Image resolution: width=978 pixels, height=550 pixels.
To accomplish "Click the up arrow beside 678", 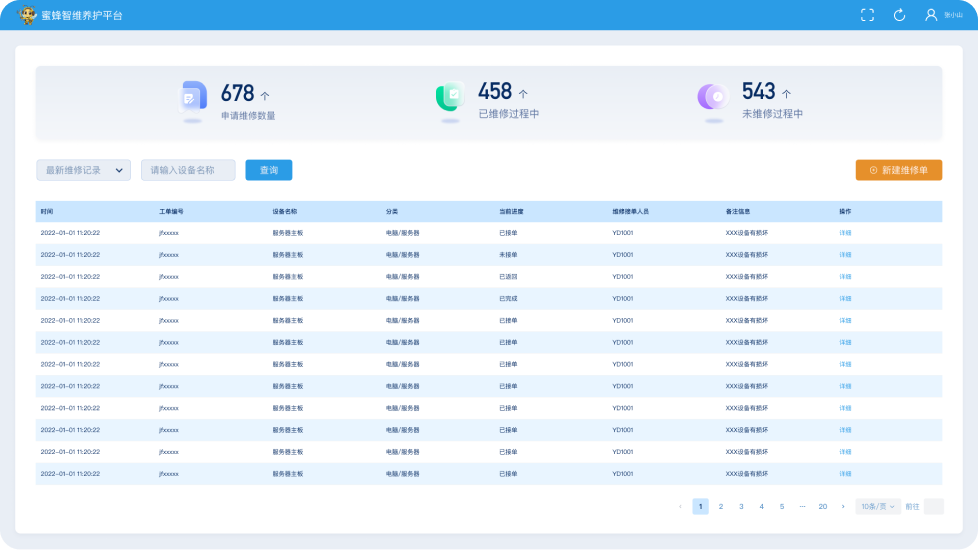I will 265,96.
